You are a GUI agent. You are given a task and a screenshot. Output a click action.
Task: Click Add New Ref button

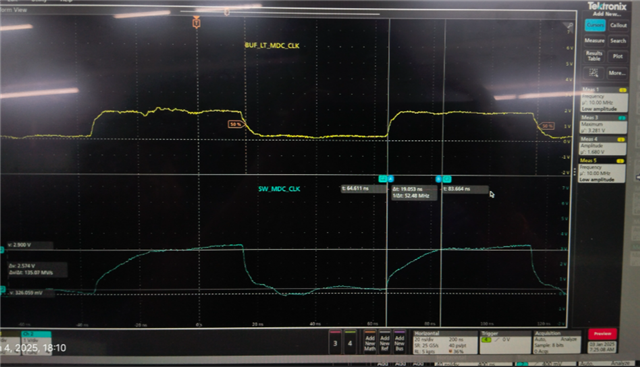tap(384, 342)
